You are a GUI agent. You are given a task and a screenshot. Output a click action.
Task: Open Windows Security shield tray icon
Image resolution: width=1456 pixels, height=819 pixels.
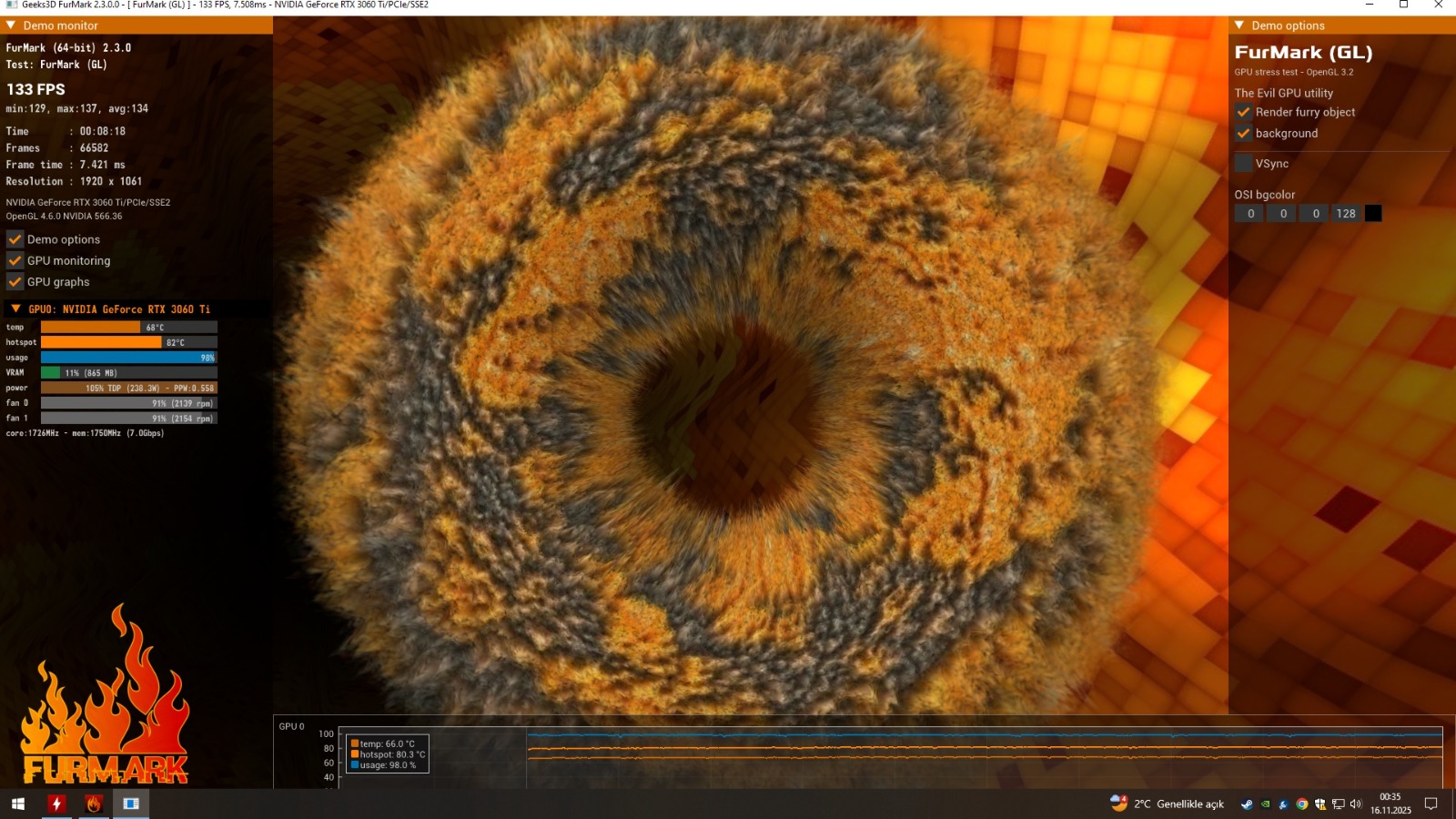tap(1320, 804)
